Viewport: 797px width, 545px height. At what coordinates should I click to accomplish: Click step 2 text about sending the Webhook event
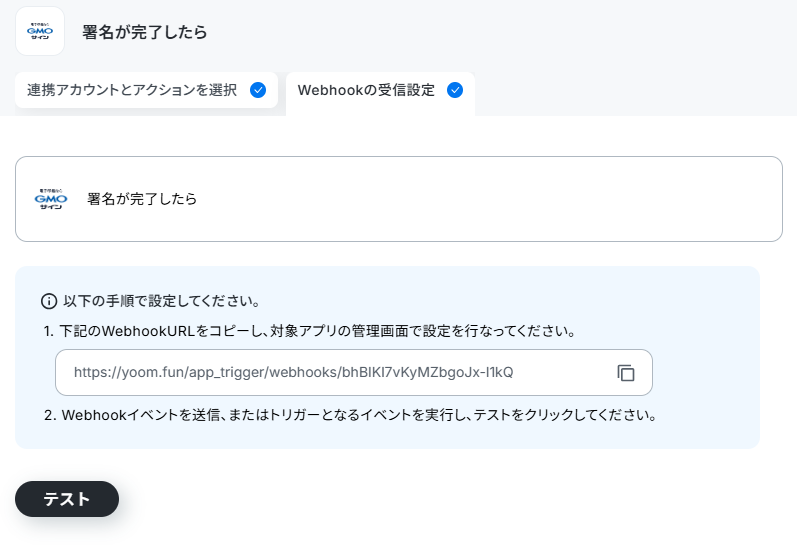click(x=350, y=415)
